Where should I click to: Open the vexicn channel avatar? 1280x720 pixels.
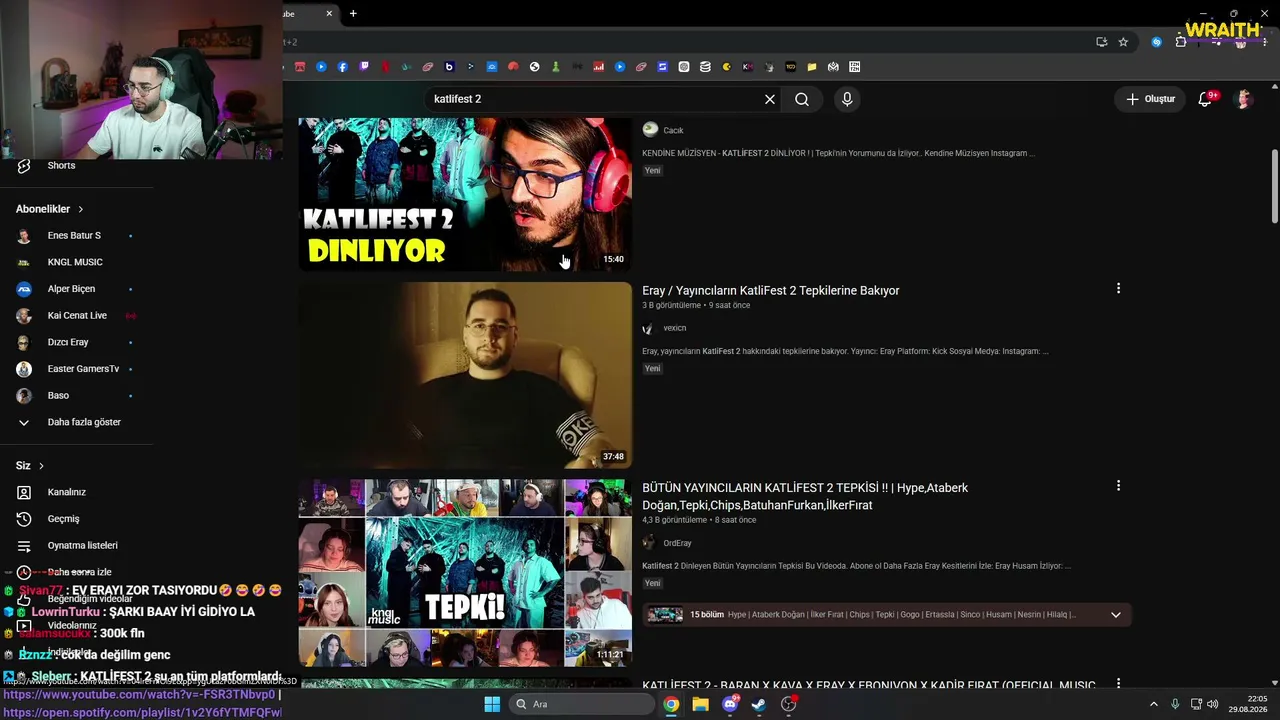tap(649, 328)
